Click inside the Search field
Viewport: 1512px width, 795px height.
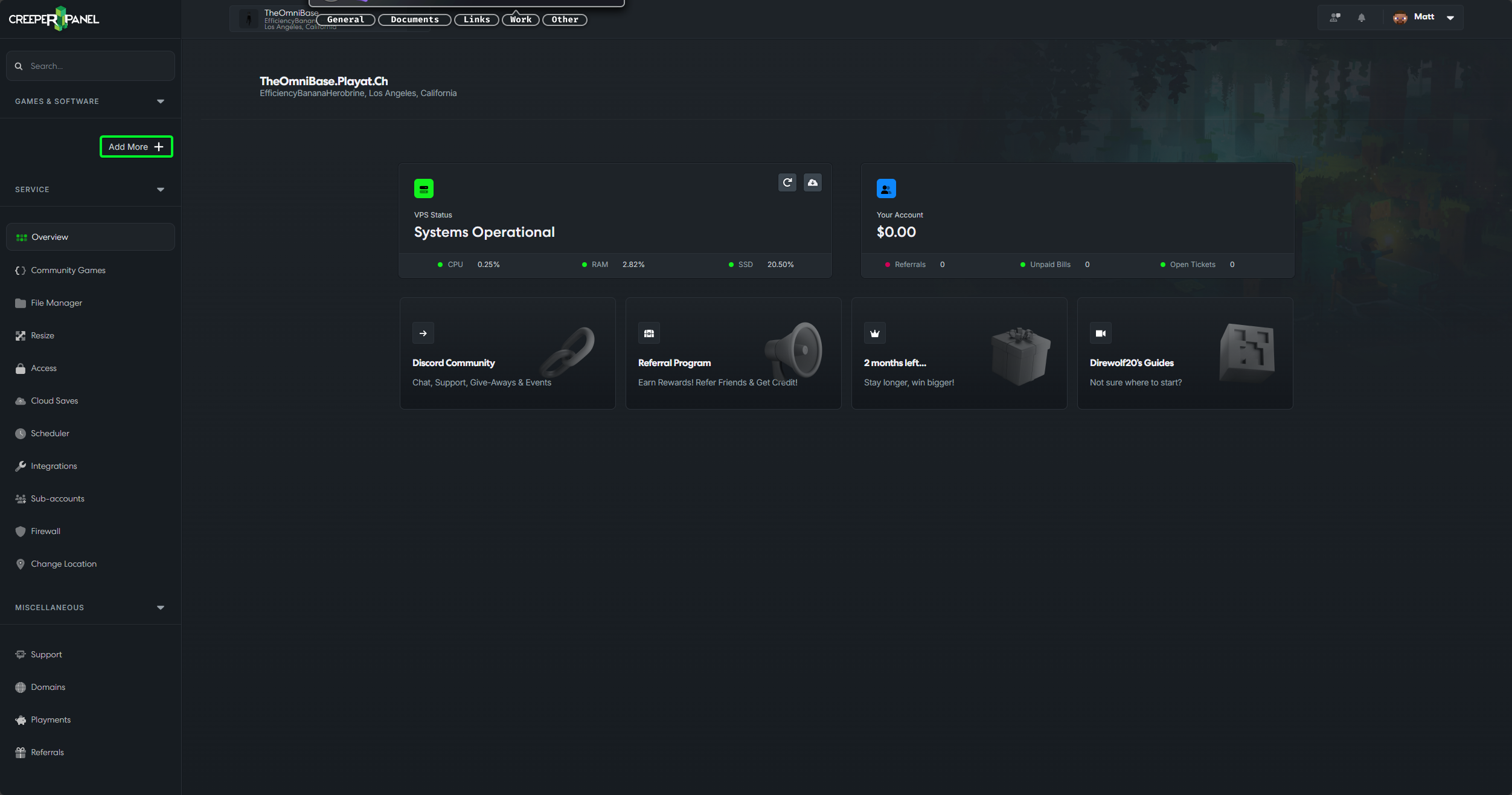tap(91, 65)
